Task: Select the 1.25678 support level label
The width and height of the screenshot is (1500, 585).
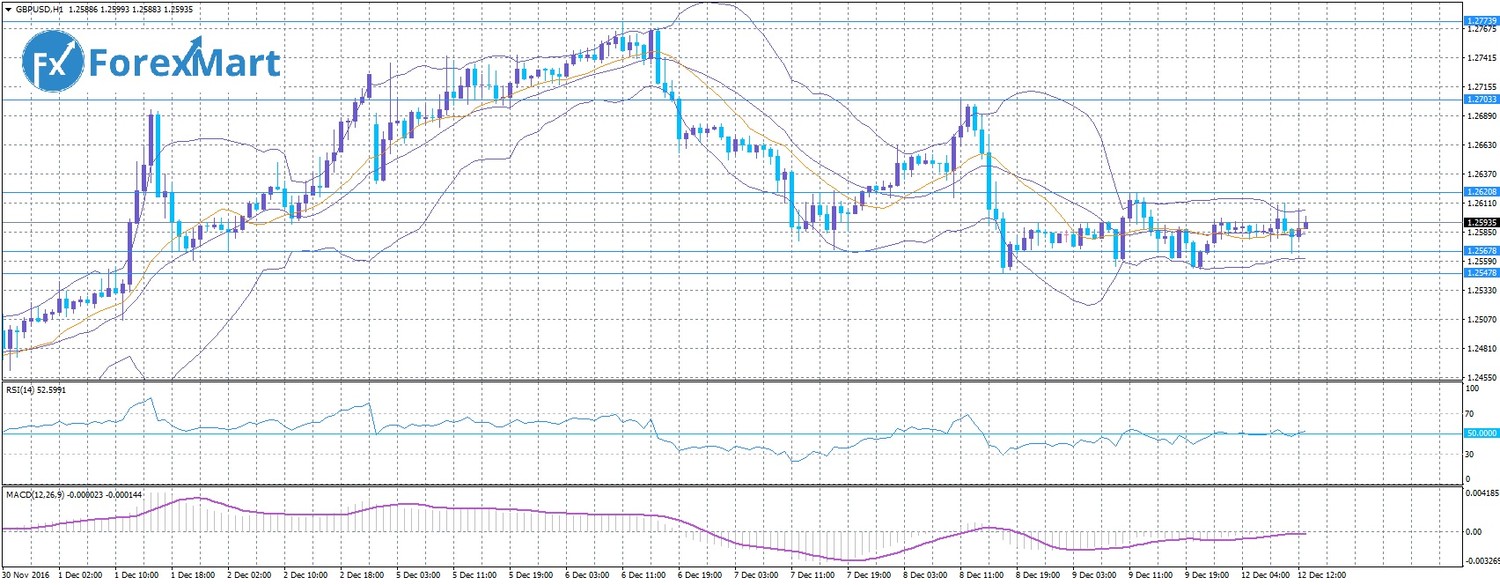Action: coord(1479,250)
